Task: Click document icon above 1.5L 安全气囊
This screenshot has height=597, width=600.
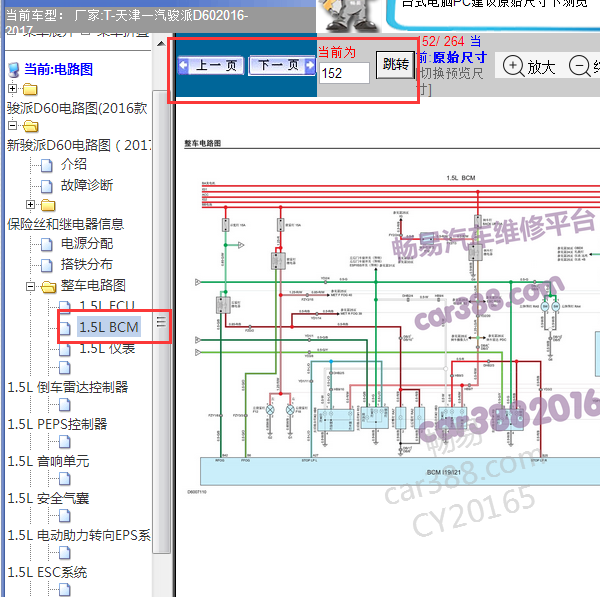Action: tap(65, 479)
